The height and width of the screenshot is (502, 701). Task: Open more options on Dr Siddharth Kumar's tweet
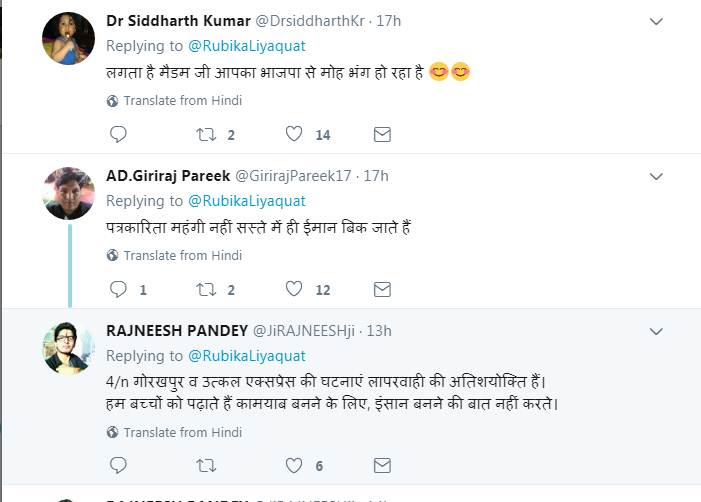[x=656, y=21]
